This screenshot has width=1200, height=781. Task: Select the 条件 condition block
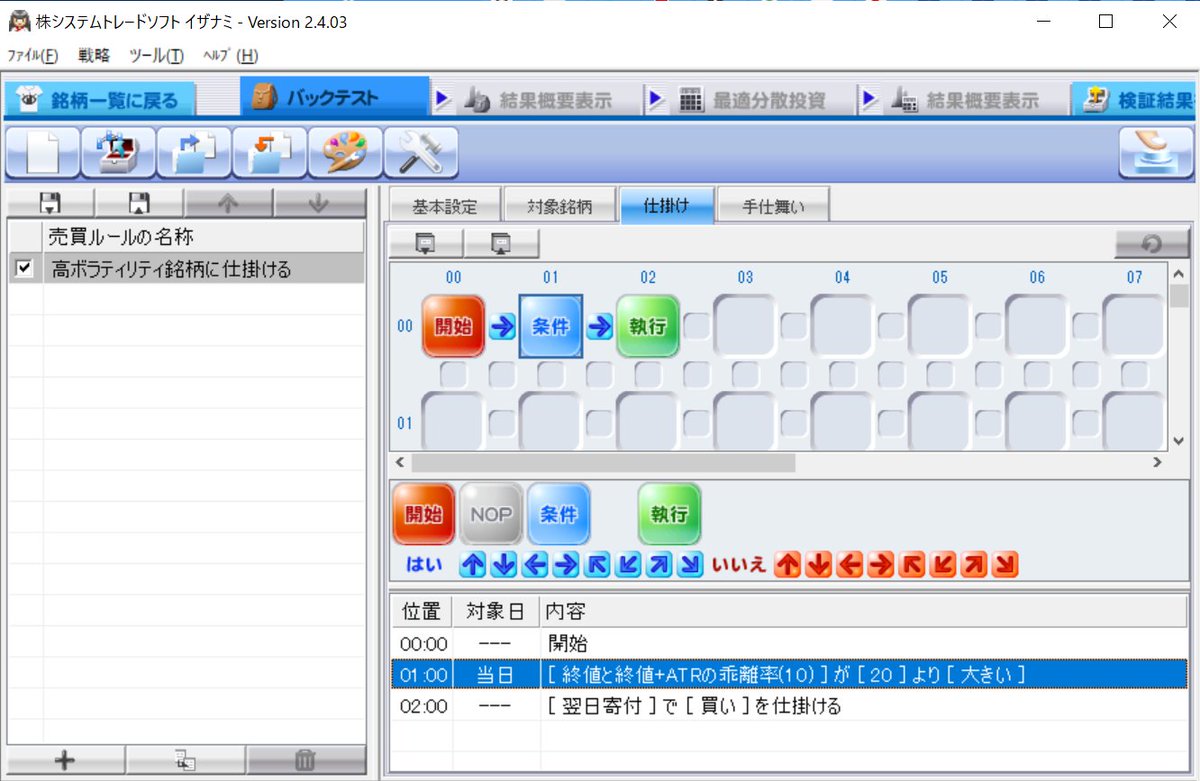pyautogui.click(x=558, y=513)
